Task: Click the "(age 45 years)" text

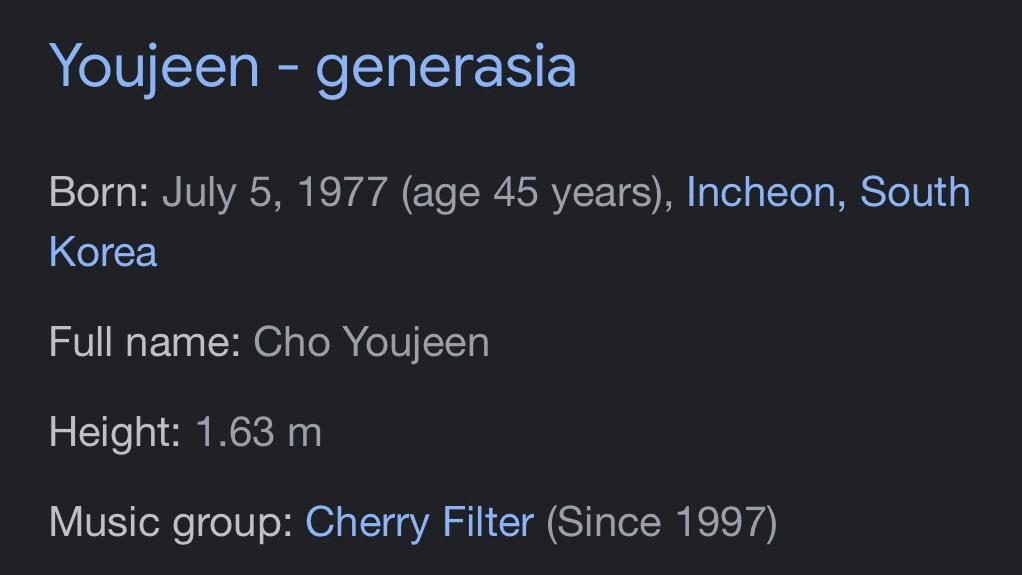Action: (531, 192)
